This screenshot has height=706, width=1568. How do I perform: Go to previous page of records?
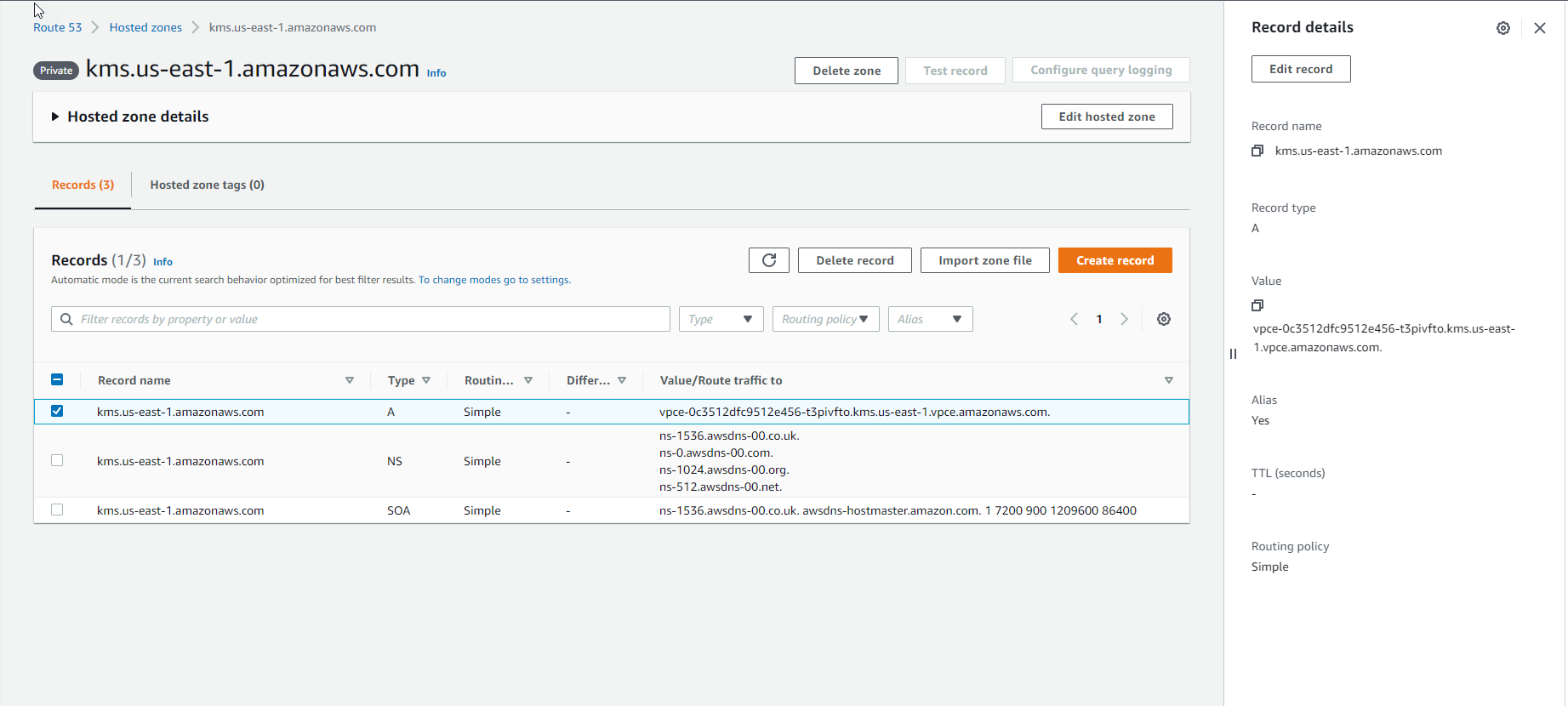tap(1074, 319)
